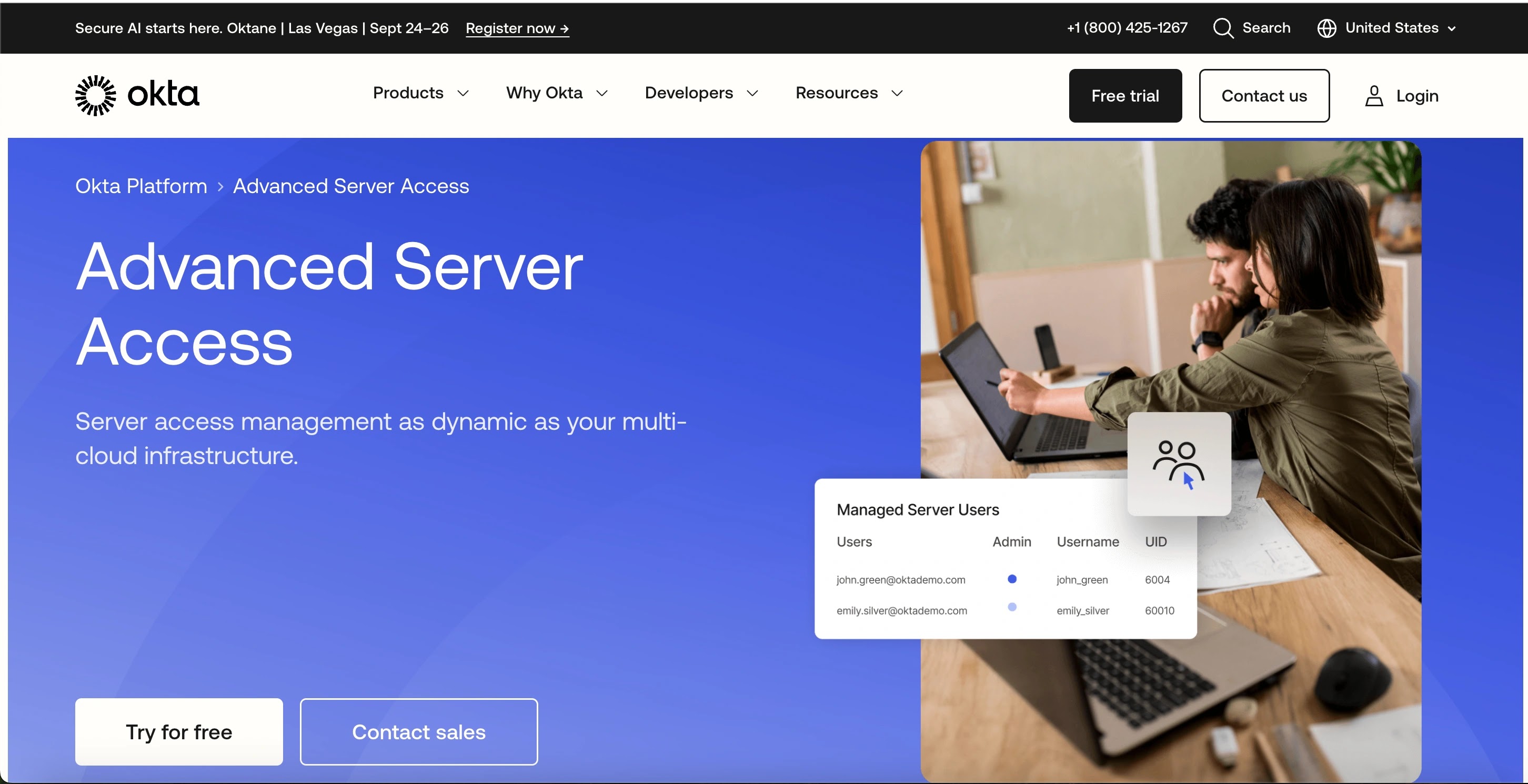Click the Oktane Las Vegas announcement text

click(262, 28)
